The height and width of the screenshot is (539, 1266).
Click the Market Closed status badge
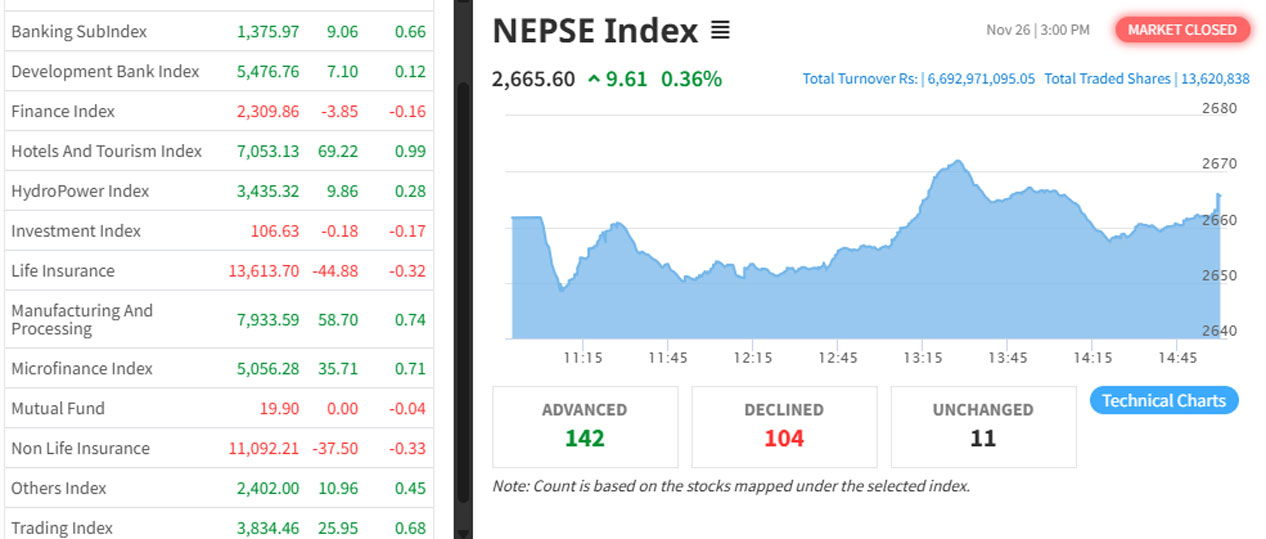coord(1182,30)
